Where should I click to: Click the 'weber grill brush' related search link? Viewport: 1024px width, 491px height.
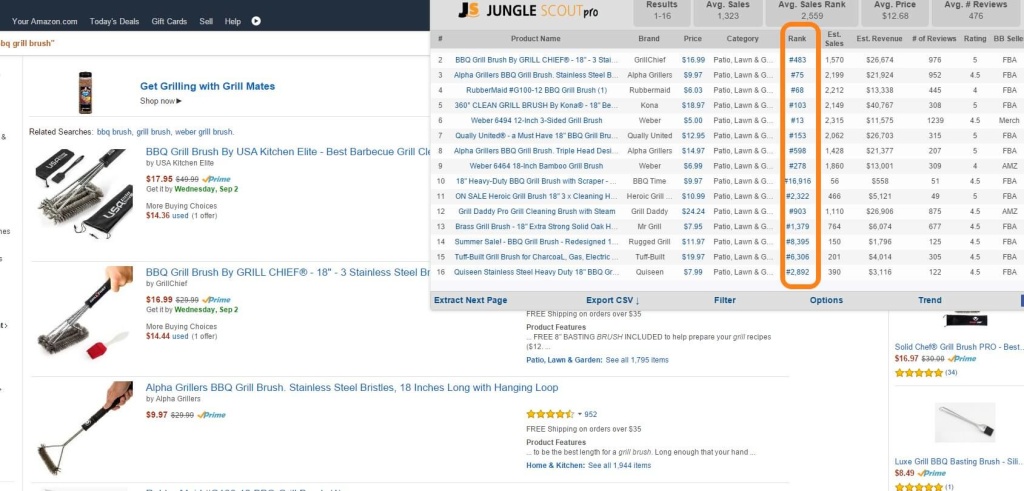(x=204, y=132)
